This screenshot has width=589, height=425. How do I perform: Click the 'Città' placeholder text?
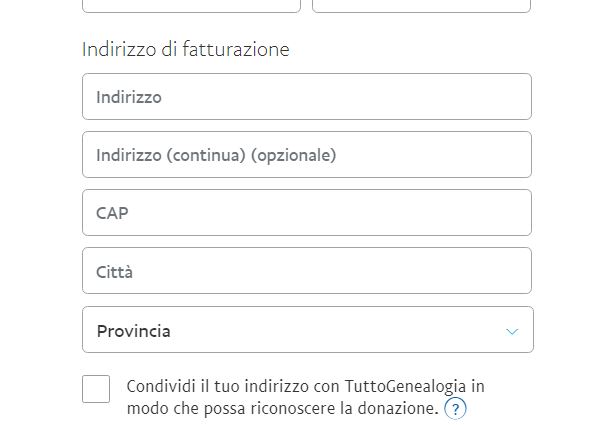(x=114, y=272)
